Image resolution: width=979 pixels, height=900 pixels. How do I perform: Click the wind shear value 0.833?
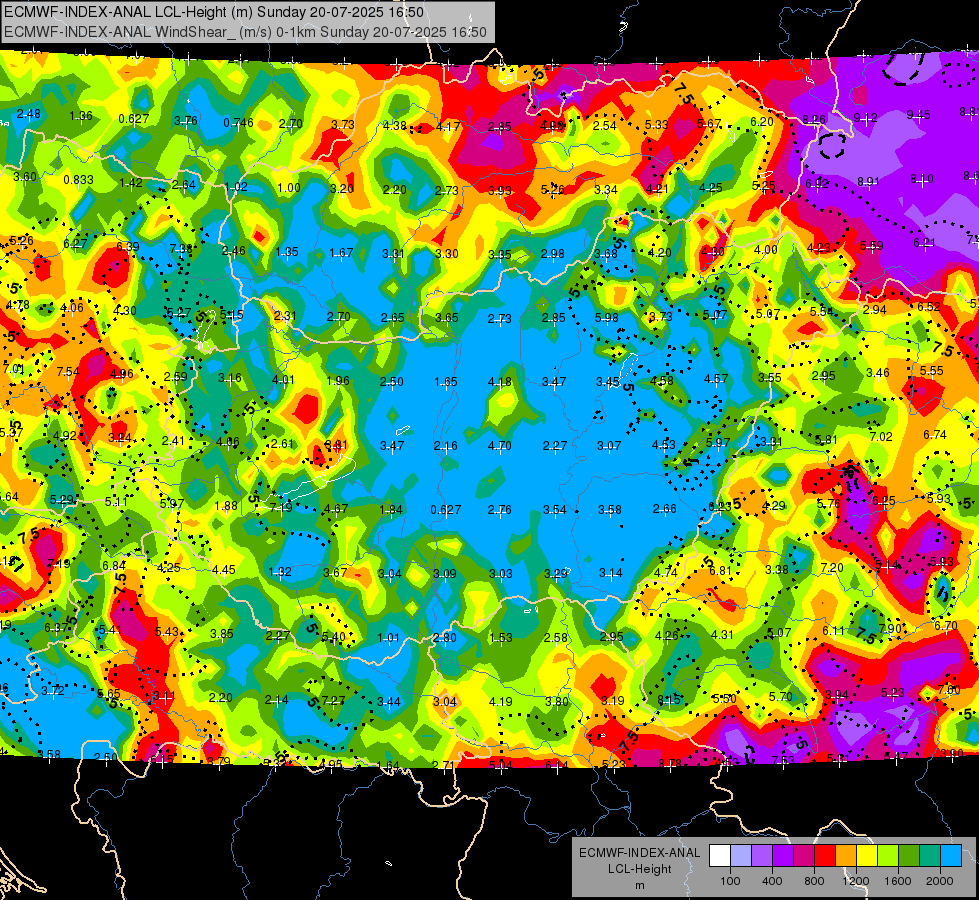[x=79, y=180]
